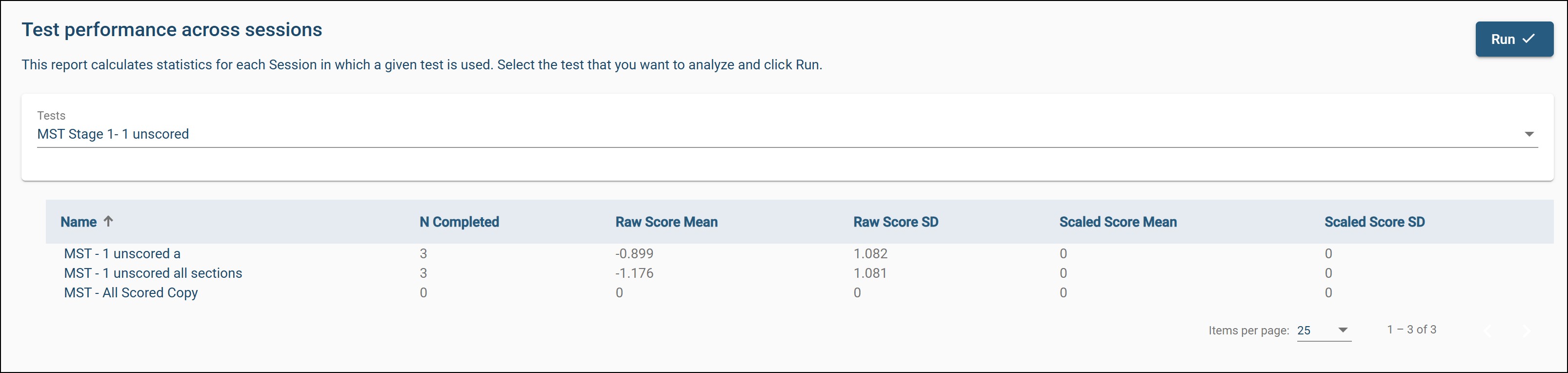The height and width of the screenshot is (373, 1568).
Task: Click the checkmark icon inside Run
Action: [x=1528, y=39]
